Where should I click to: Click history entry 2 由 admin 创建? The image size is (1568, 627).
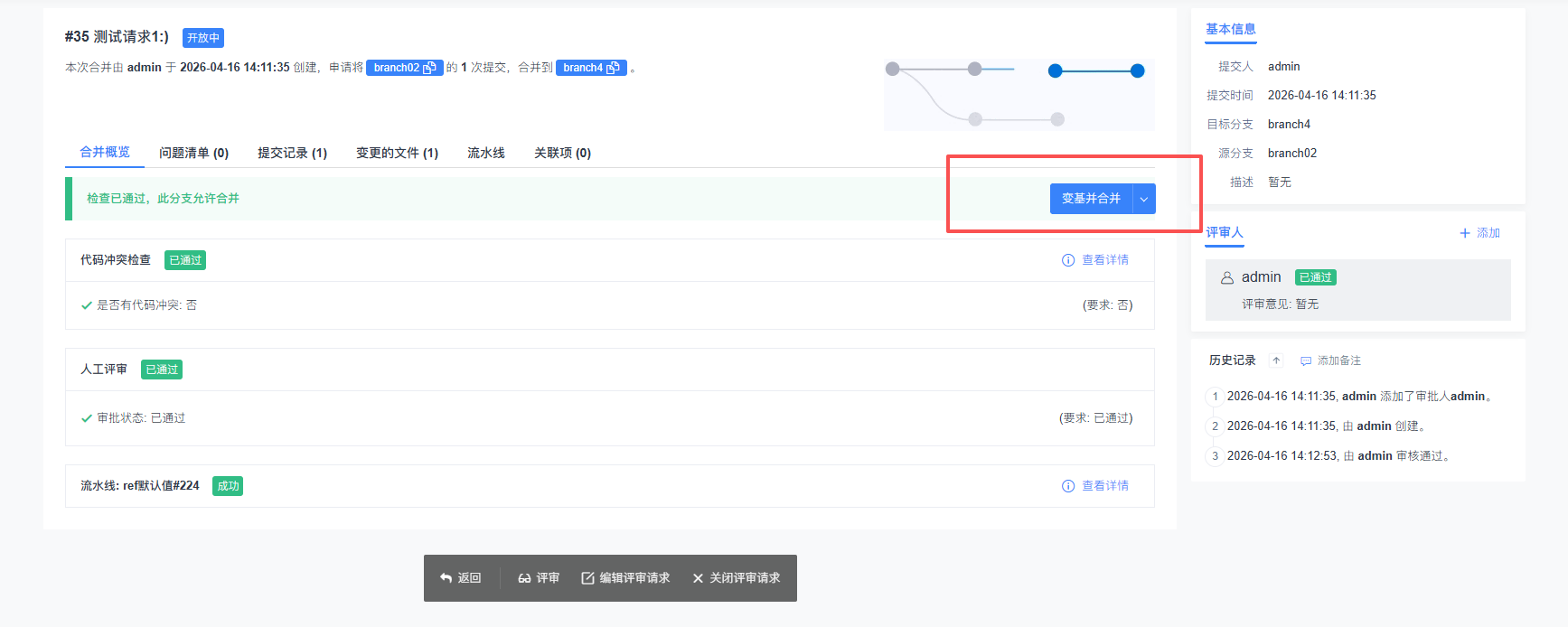pyautogui.click(x=1326, y=426)
